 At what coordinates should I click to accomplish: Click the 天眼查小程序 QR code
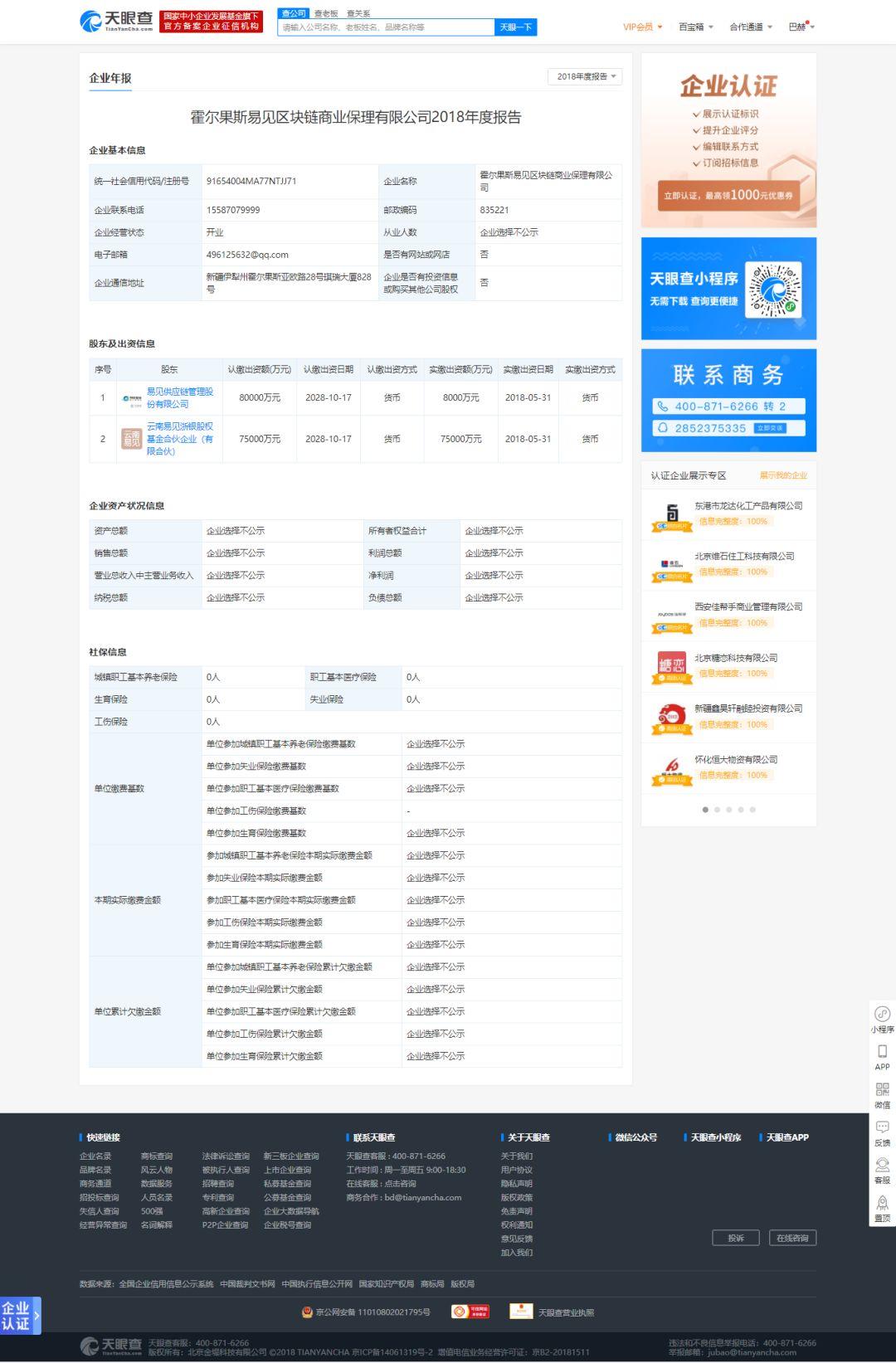(x=775, y=290)
